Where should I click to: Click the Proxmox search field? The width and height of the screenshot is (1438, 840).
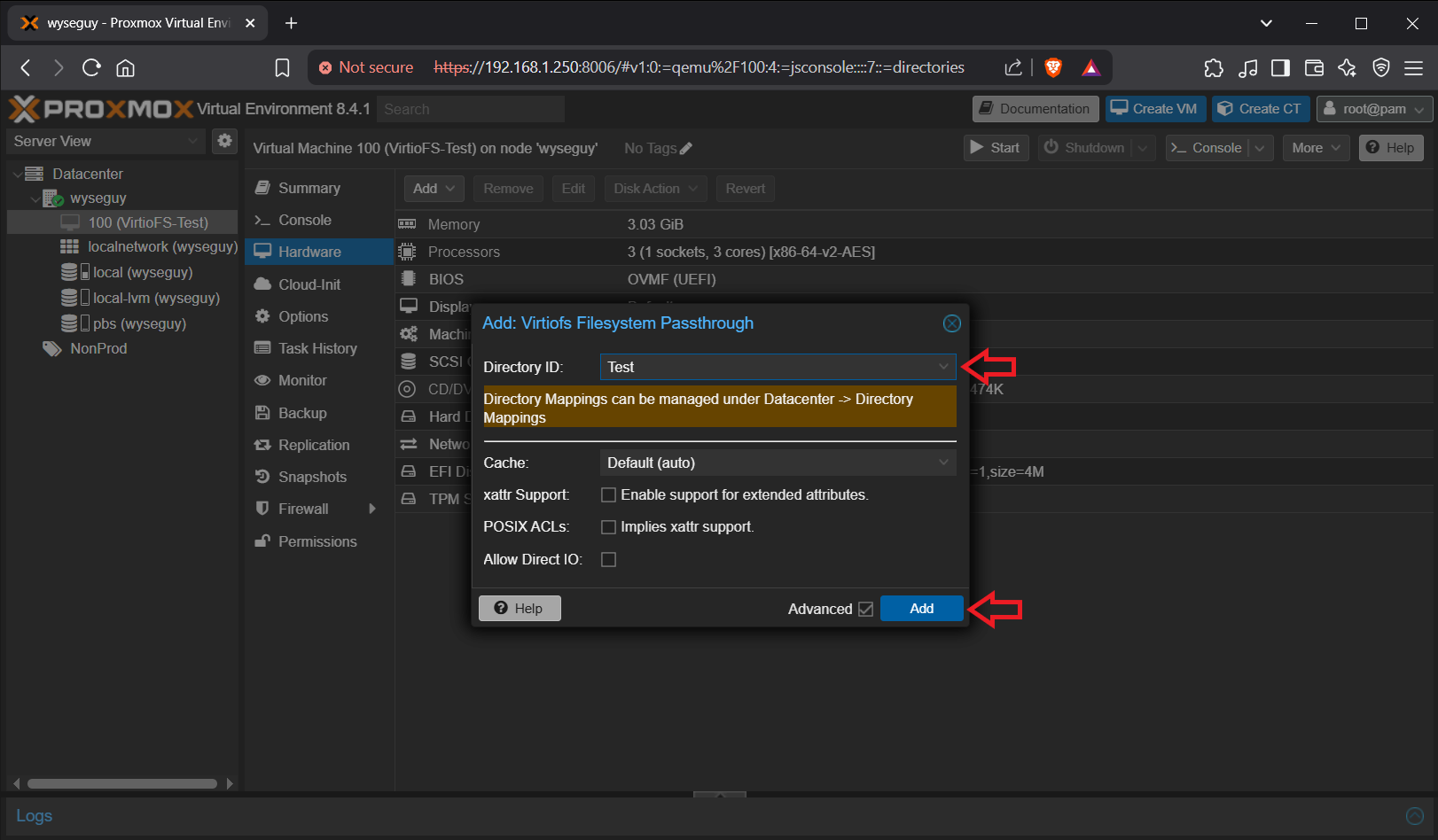tap(471, 109)
